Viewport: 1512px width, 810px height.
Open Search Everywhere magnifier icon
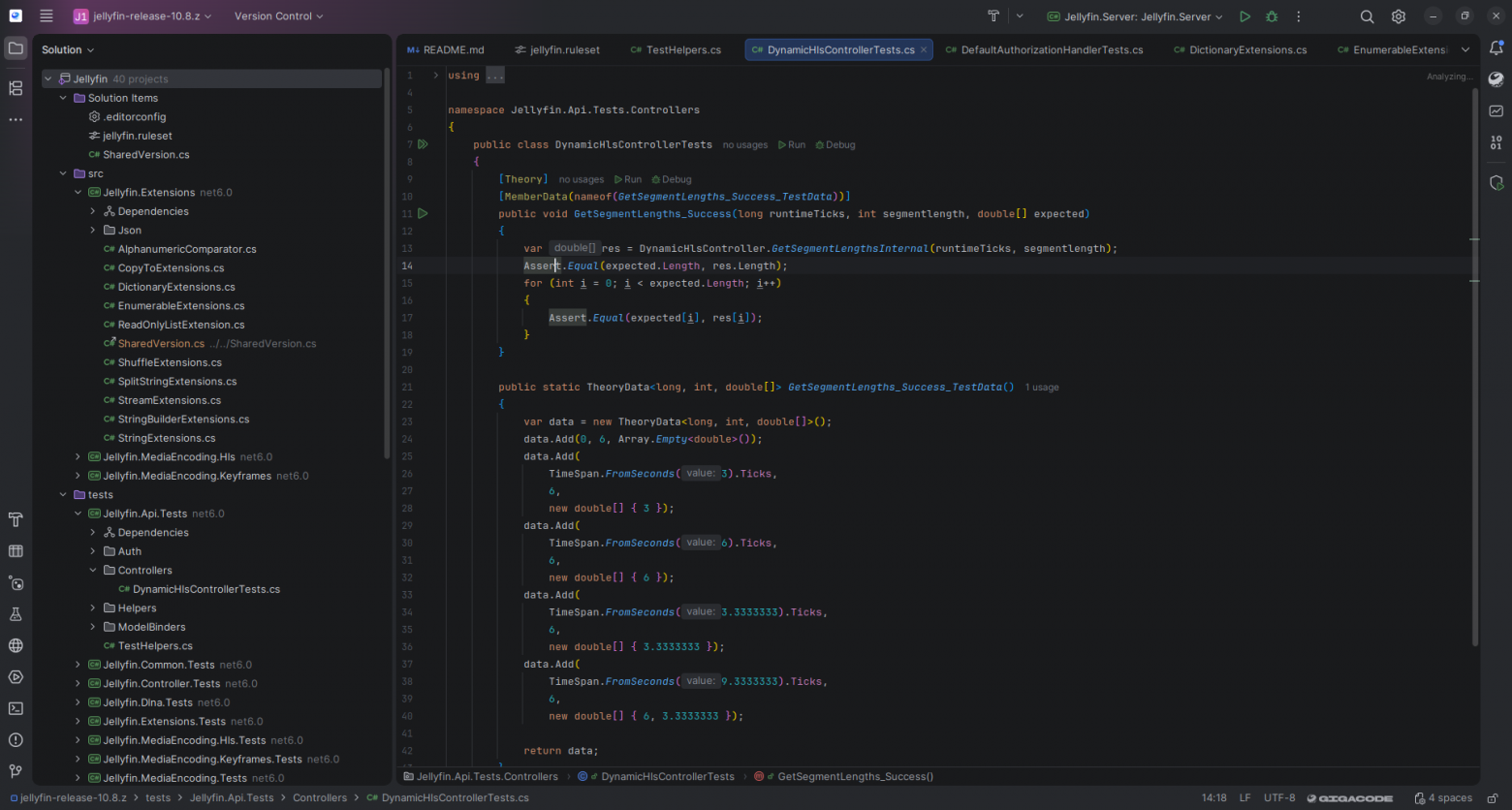pyautogui.click(x=1367, y=16)
